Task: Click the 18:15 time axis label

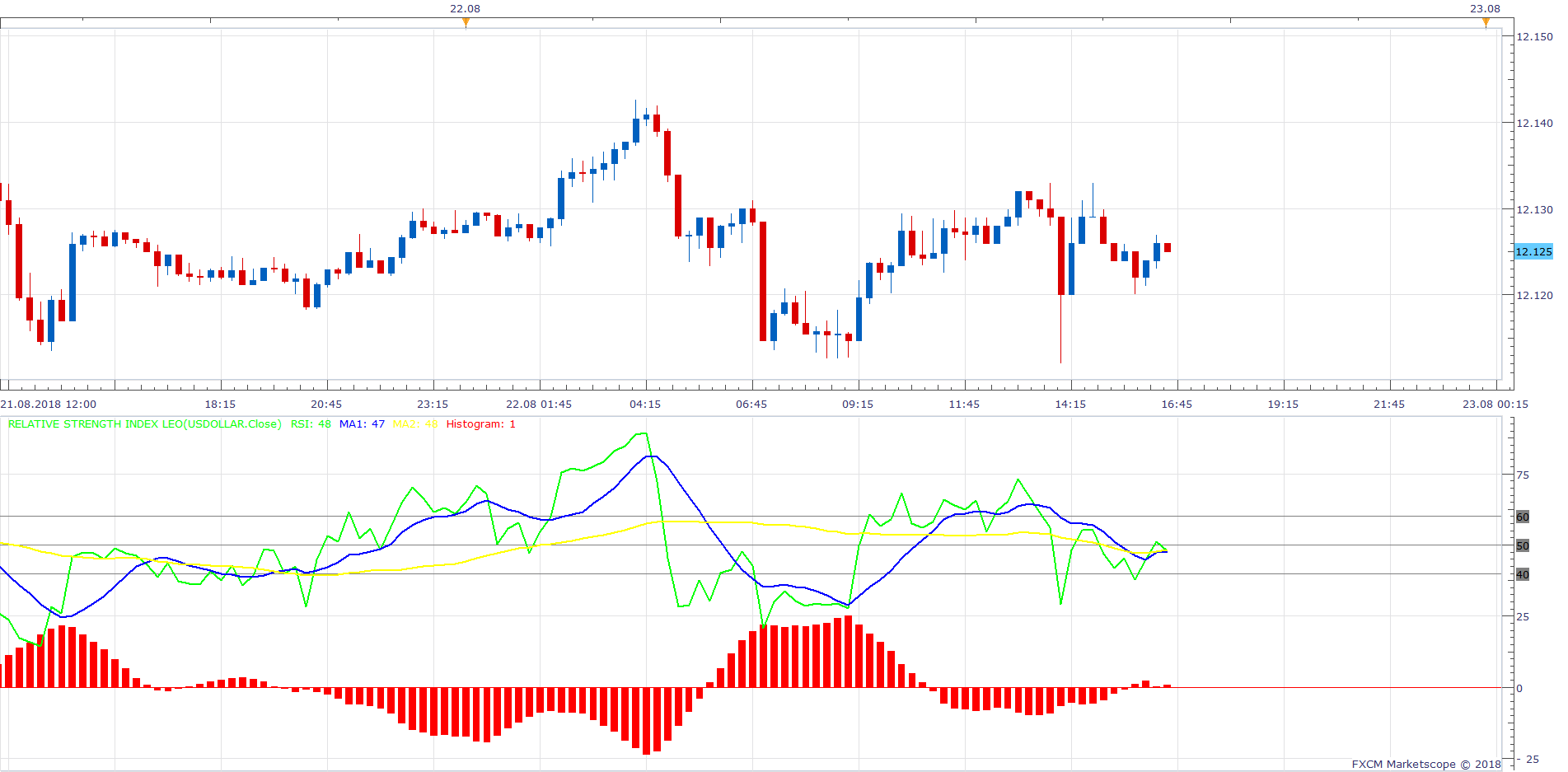Action: [x=220, y=405]
